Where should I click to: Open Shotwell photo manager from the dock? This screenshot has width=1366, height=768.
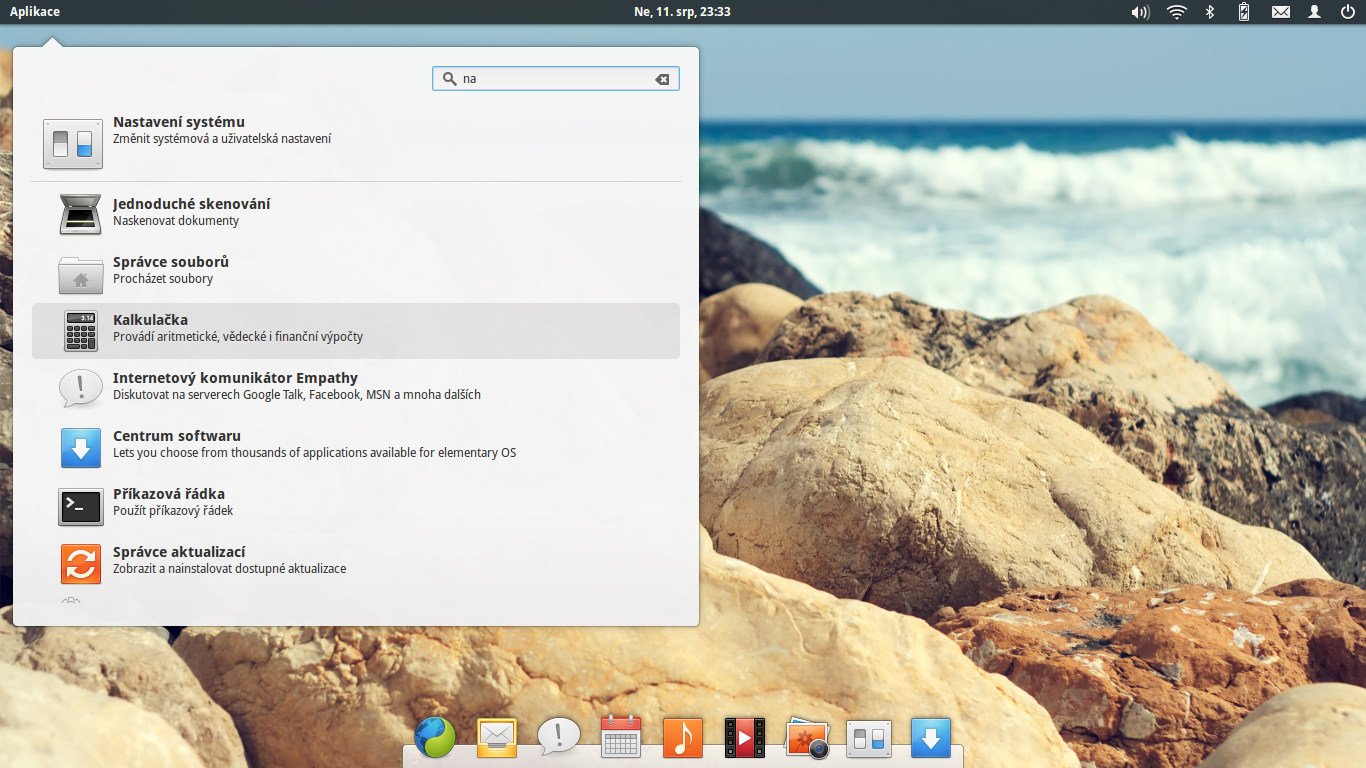tap(806, 737)
